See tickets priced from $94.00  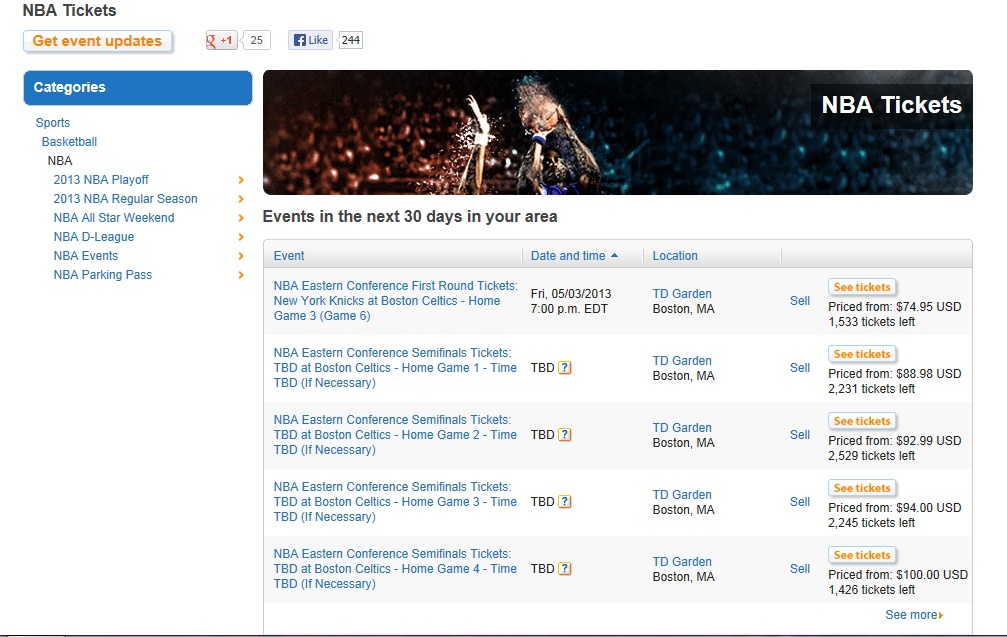pyautogui.click(x=862, y=488)
